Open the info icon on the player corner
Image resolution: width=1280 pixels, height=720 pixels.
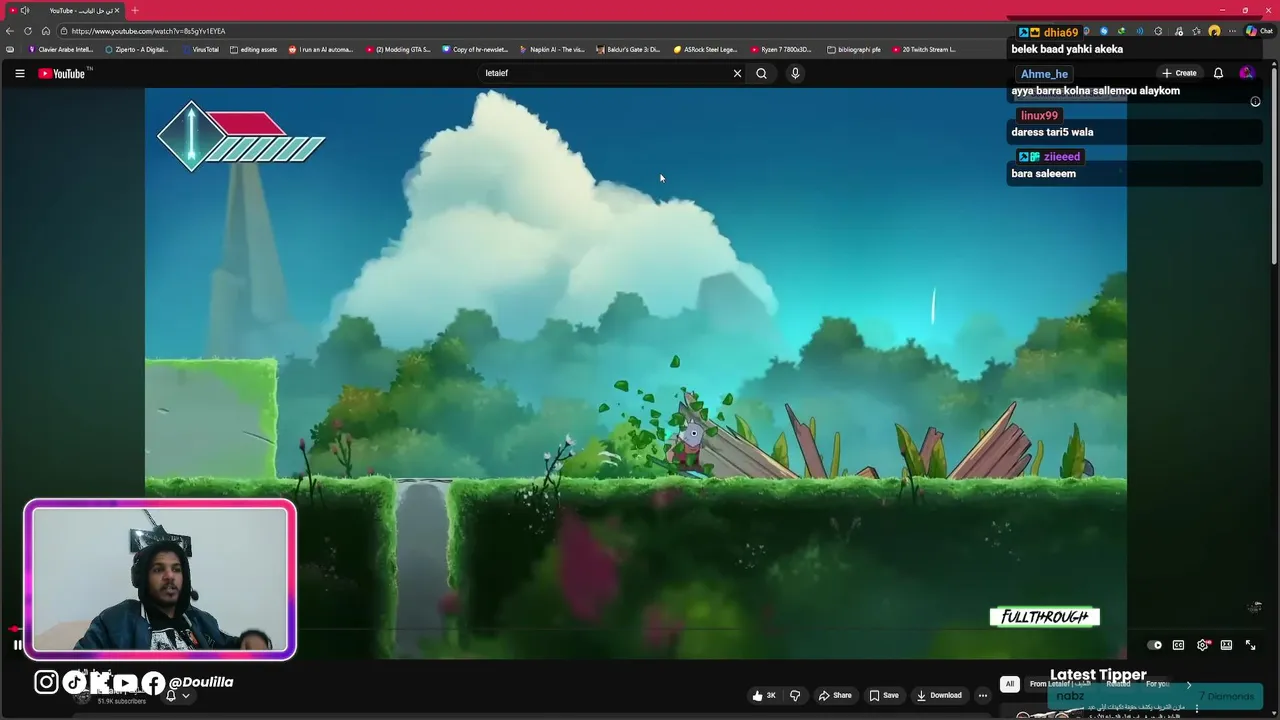tap(1255, 101)
